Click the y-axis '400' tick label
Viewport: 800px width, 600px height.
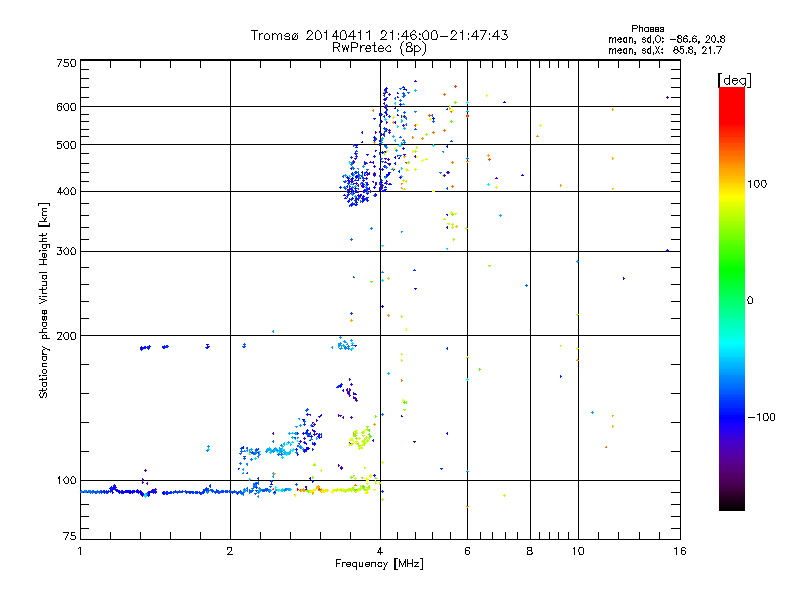(67, 191)
